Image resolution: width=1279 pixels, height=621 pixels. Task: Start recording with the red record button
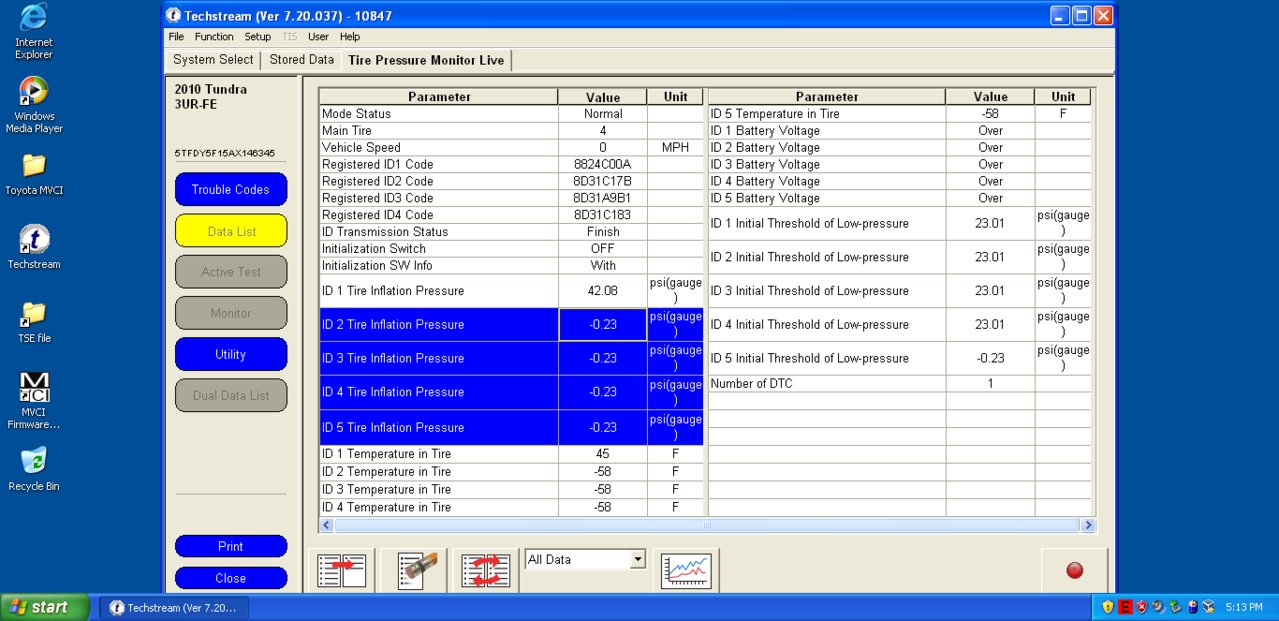[1075, 571]
